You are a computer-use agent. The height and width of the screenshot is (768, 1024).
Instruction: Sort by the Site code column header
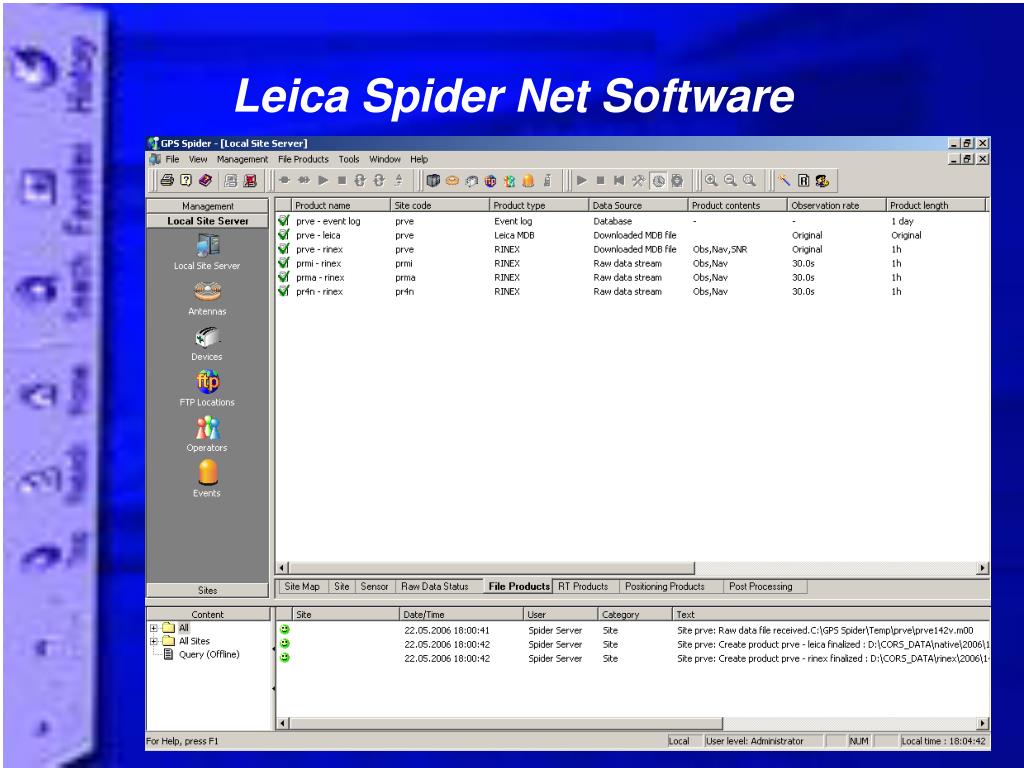440,205
